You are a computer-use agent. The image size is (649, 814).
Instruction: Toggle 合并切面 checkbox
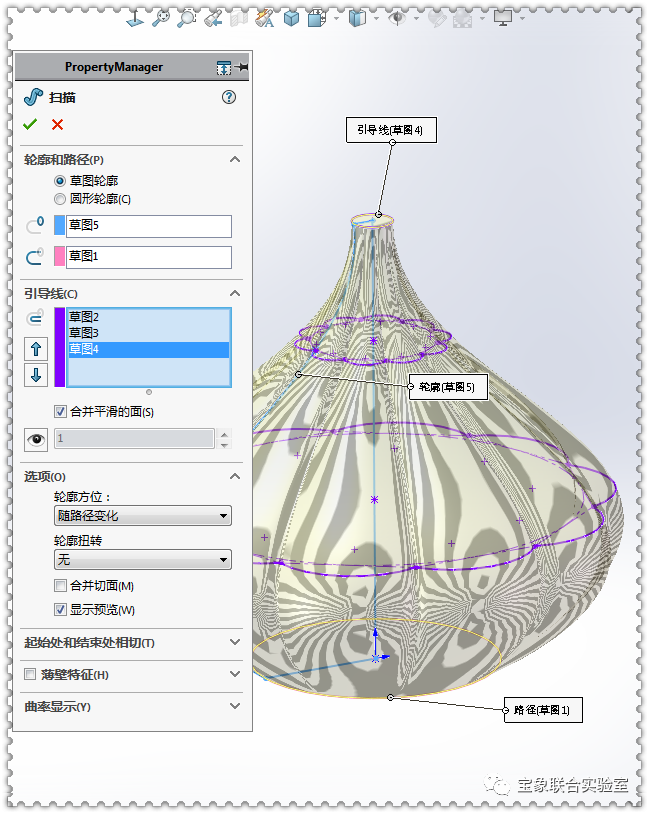point(60,586)
